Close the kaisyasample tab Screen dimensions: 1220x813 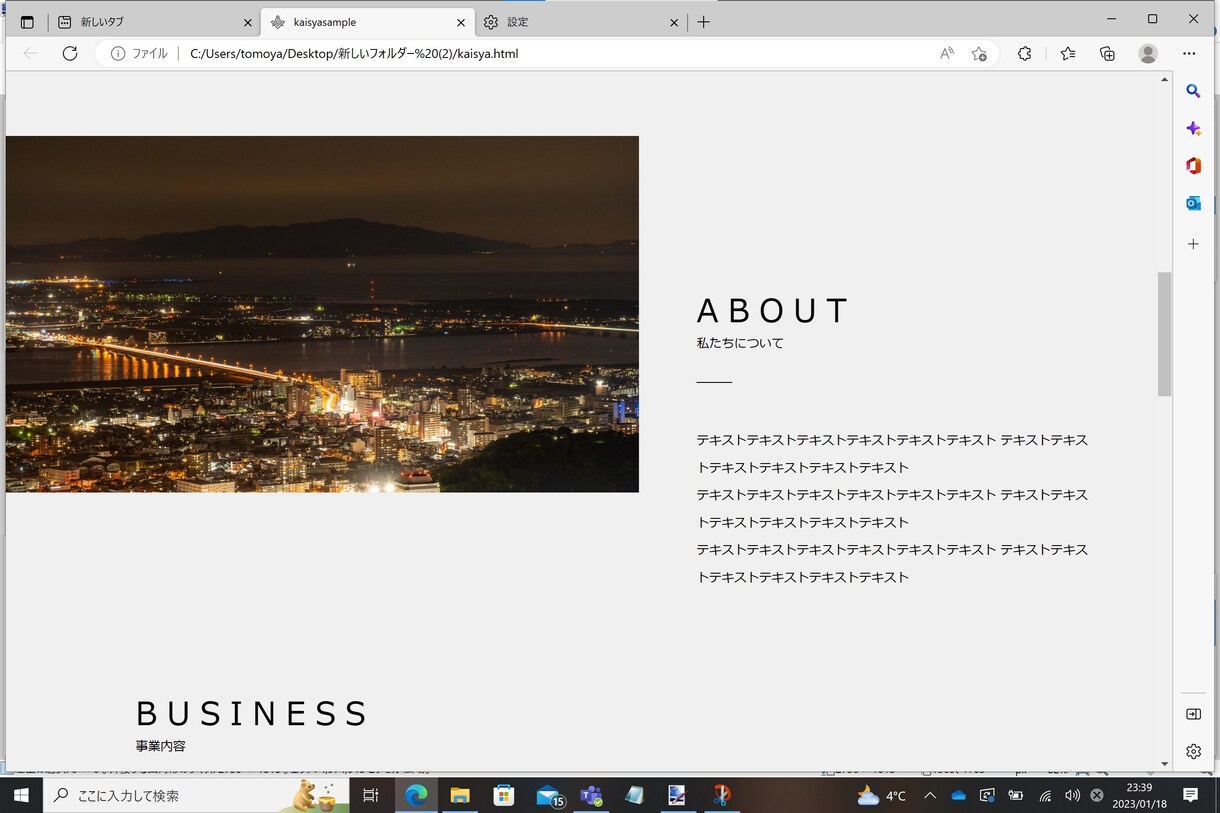[x=461, y=22]
